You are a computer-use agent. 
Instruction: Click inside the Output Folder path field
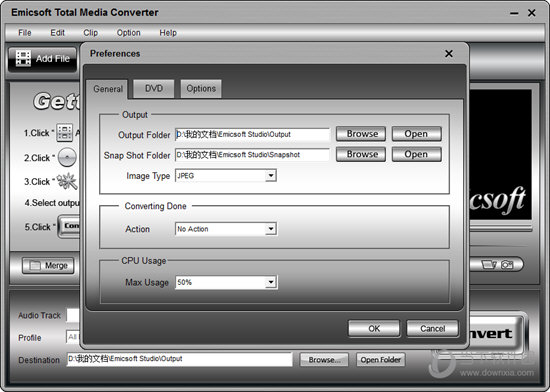[252, 134]
